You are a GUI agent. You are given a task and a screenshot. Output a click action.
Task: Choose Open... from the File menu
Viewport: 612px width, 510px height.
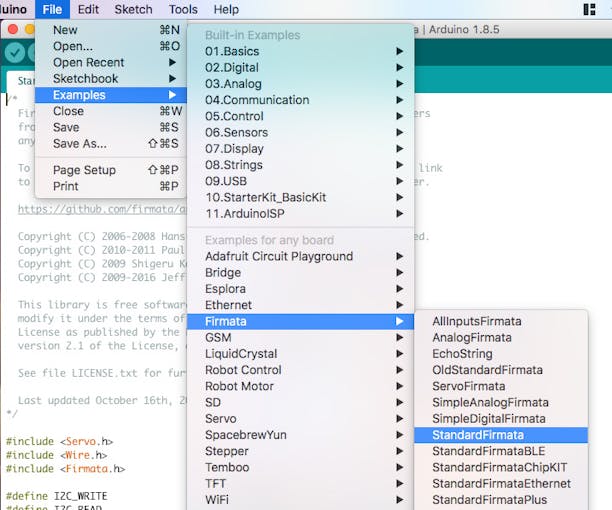(111, 46)
